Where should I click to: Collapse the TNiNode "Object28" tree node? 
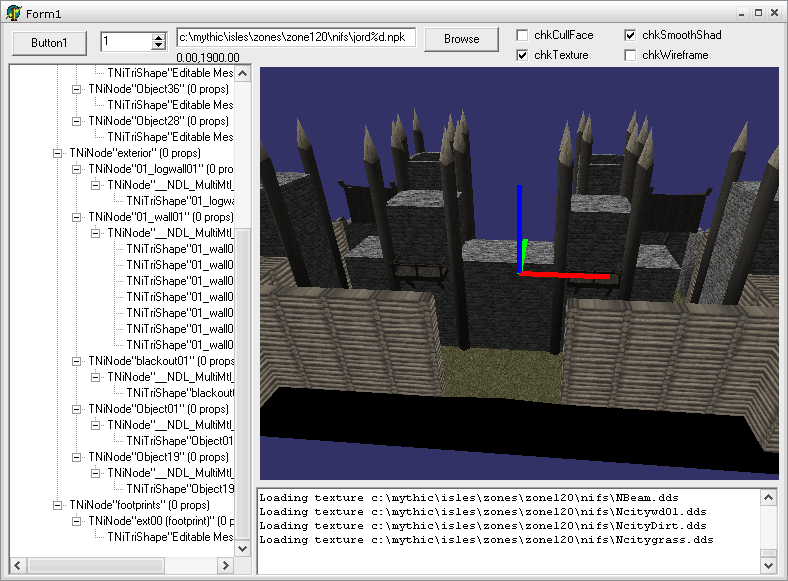[x=76, y=122]
